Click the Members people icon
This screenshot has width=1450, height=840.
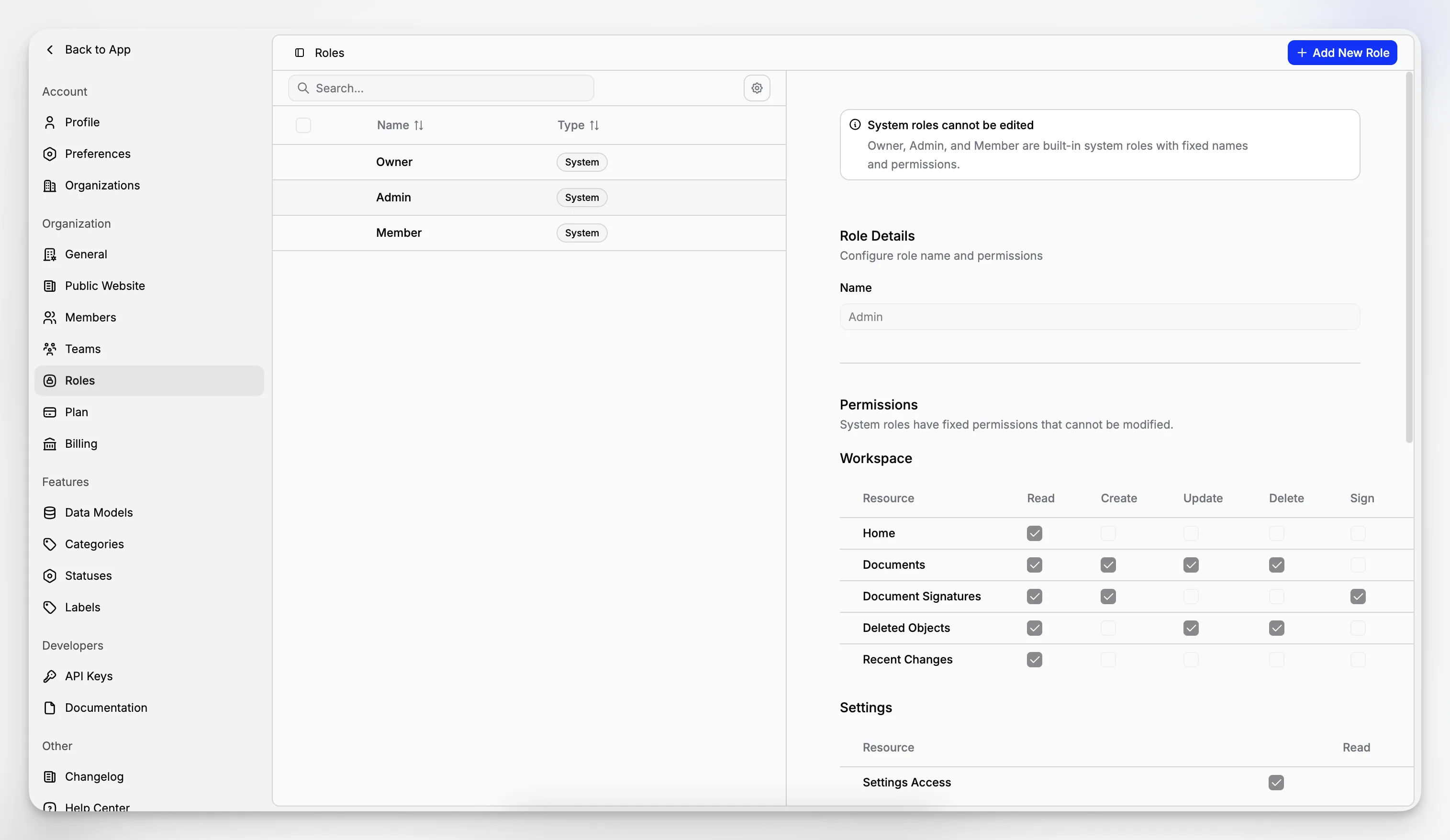click(50, 318)
